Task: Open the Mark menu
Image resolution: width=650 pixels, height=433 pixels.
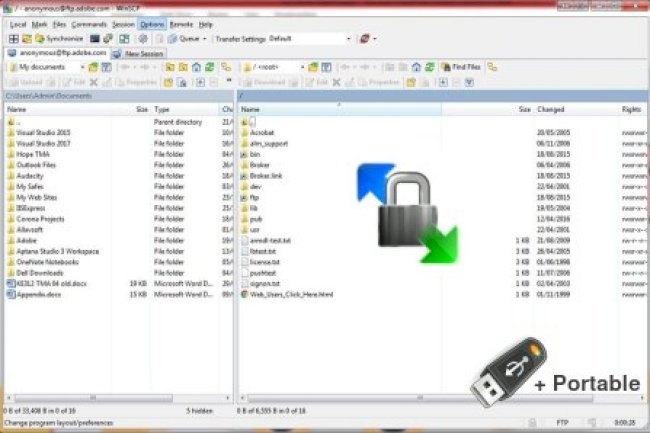Action: [39, 24]
